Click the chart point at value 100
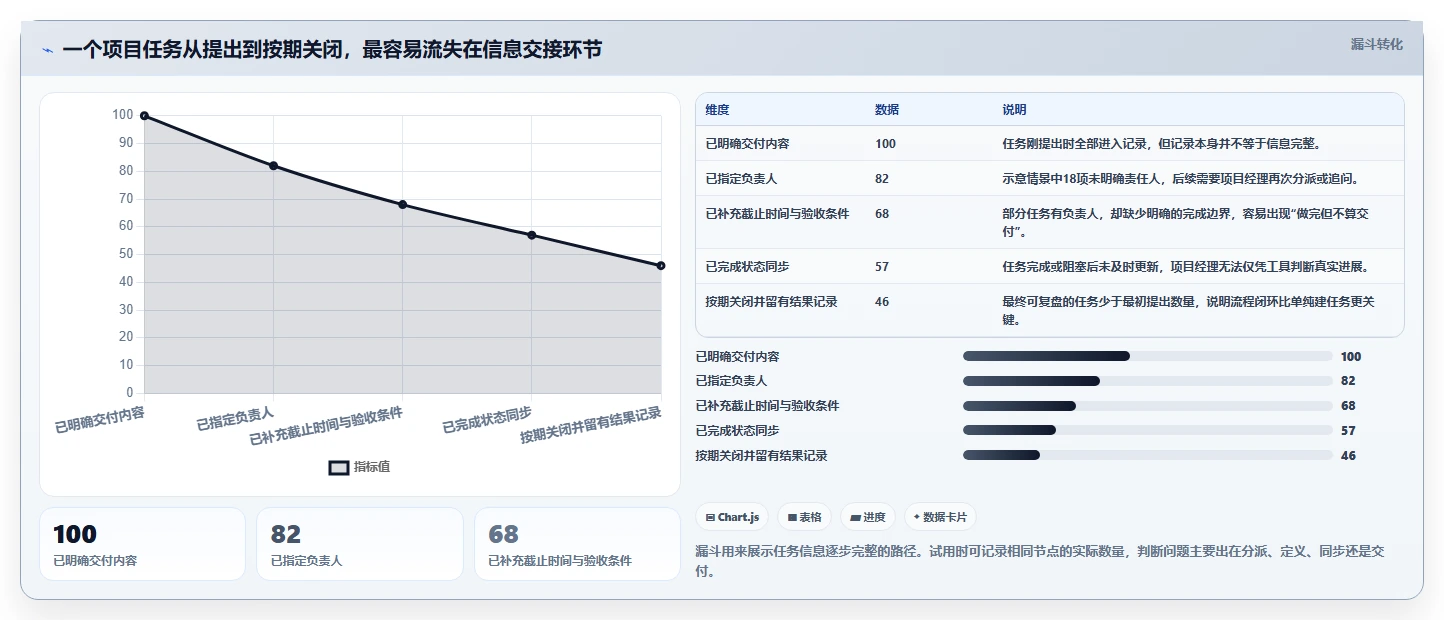The height and width of the screenshot is (620, 1444). click(144, 116)
